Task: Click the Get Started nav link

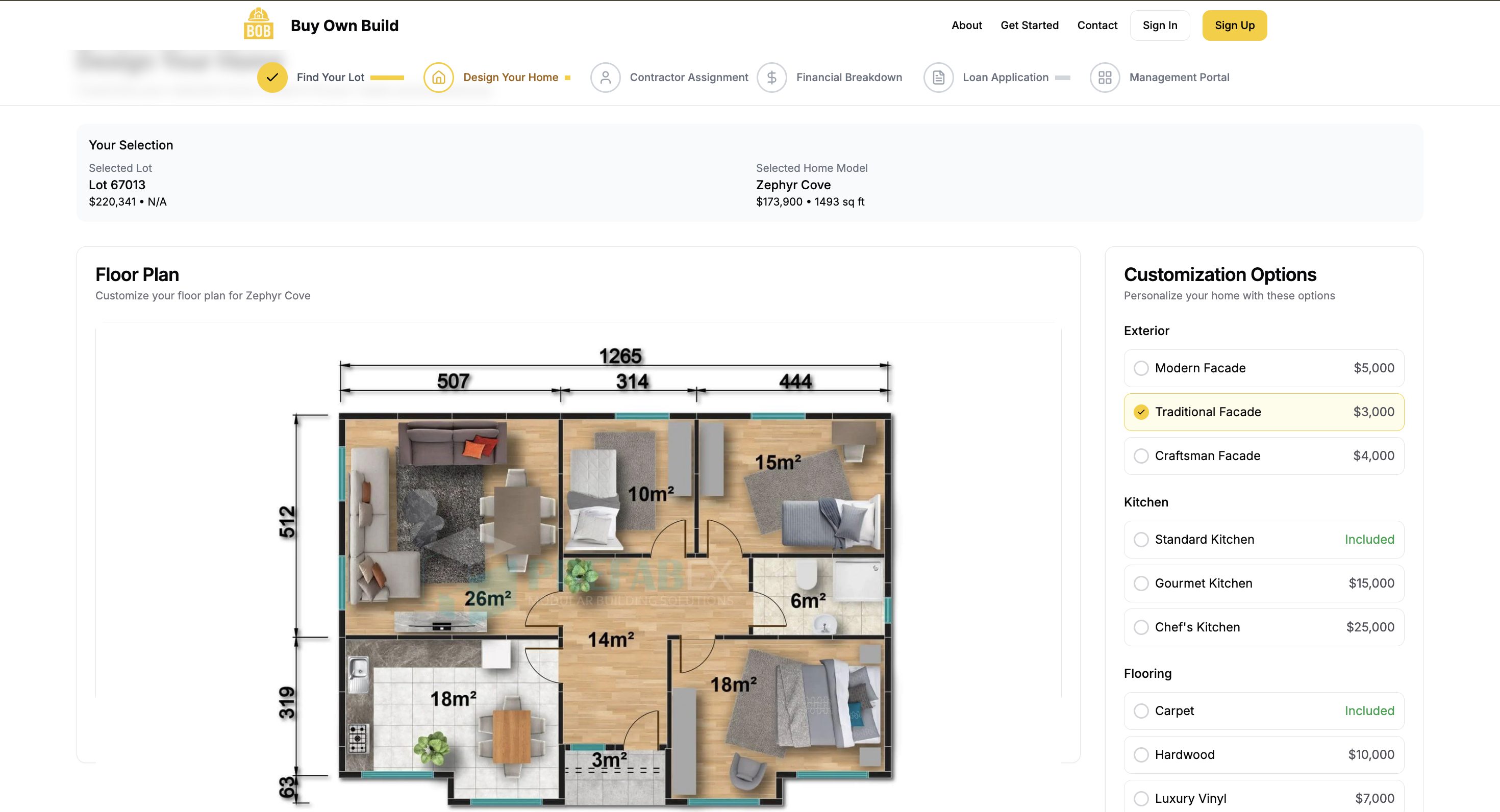Action: (x=1030, y=25)
